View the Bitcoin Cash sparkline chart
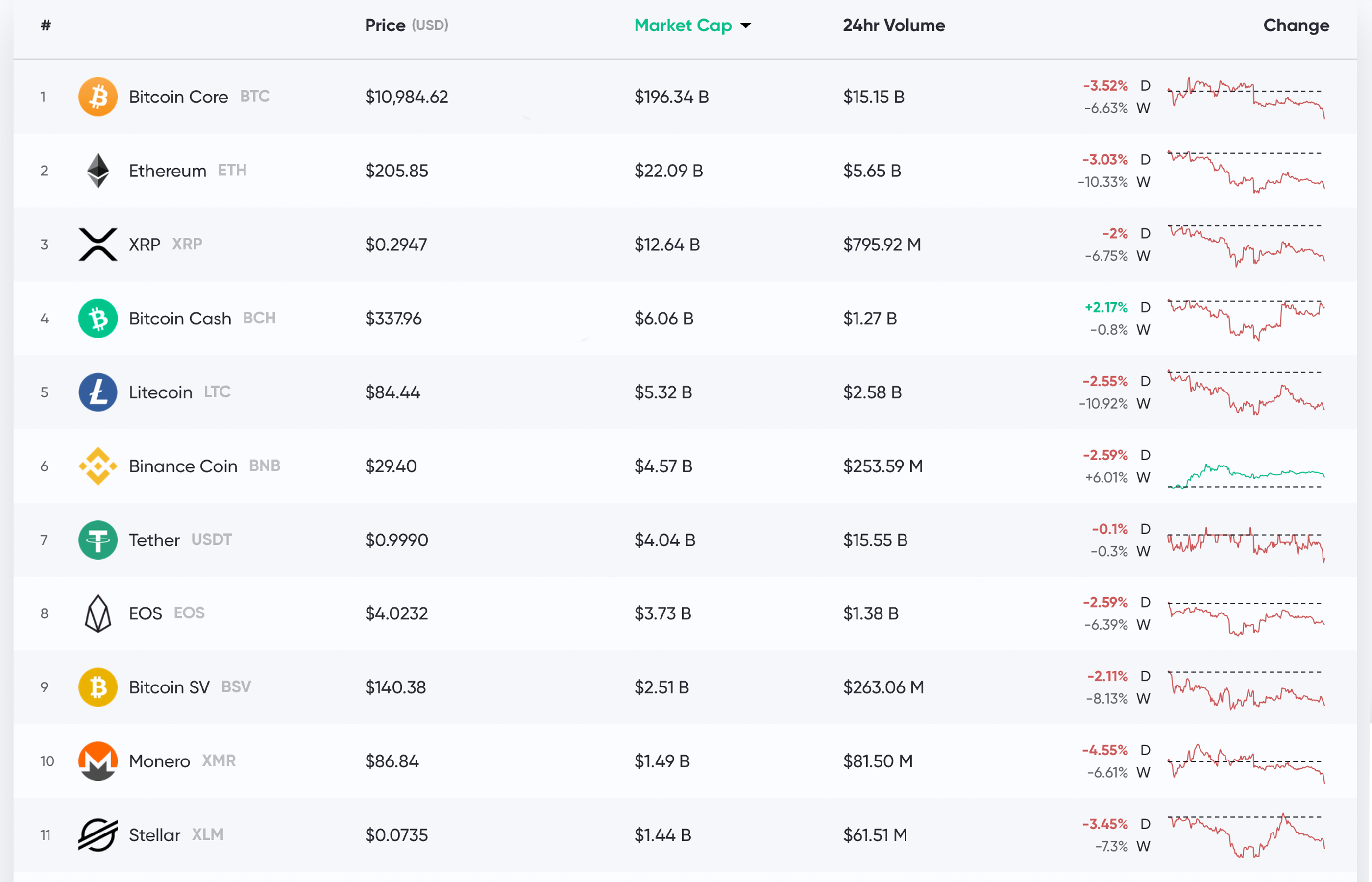1372x882 pixels. (1246, 319)
